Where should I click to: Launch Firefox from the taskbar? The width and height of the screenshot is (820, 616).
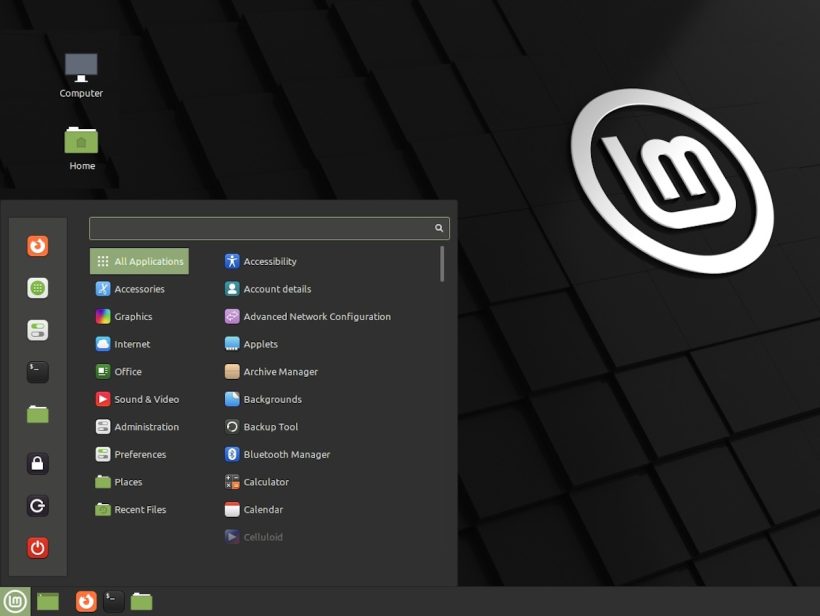85,601
